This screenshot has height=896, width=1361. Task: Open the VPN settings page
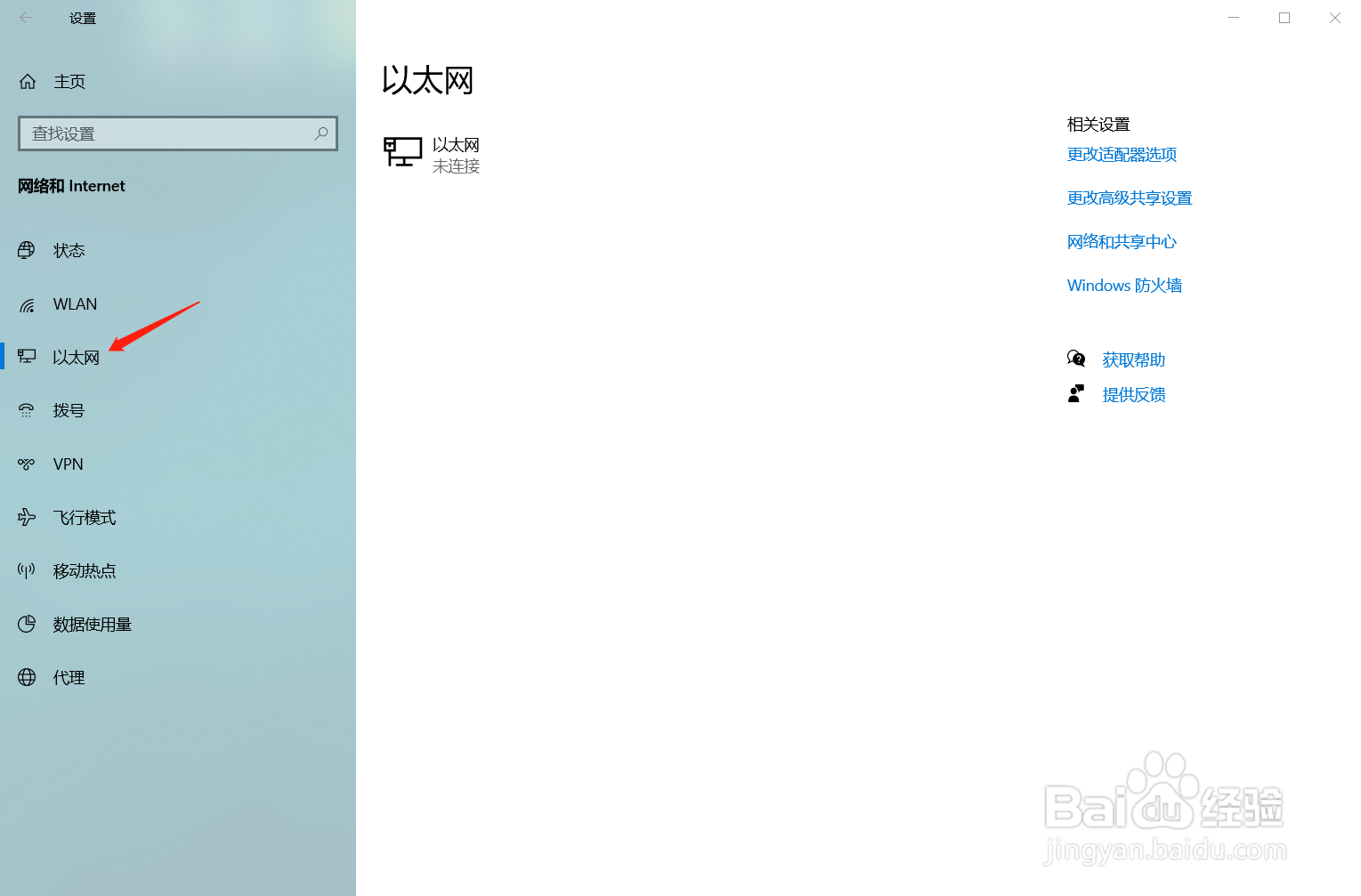69,464
